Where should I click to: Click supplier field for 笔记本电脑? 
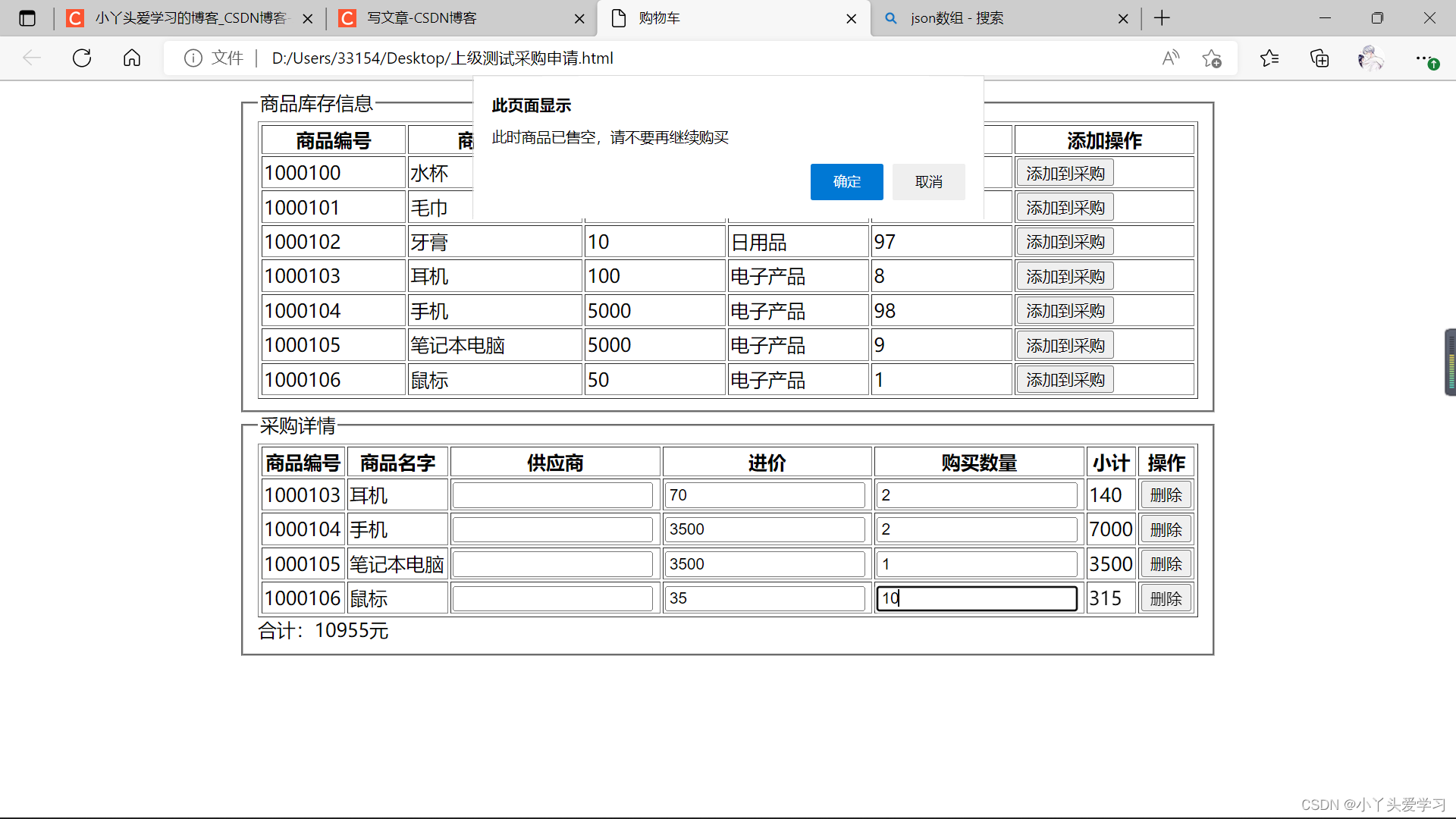(553, 564)
